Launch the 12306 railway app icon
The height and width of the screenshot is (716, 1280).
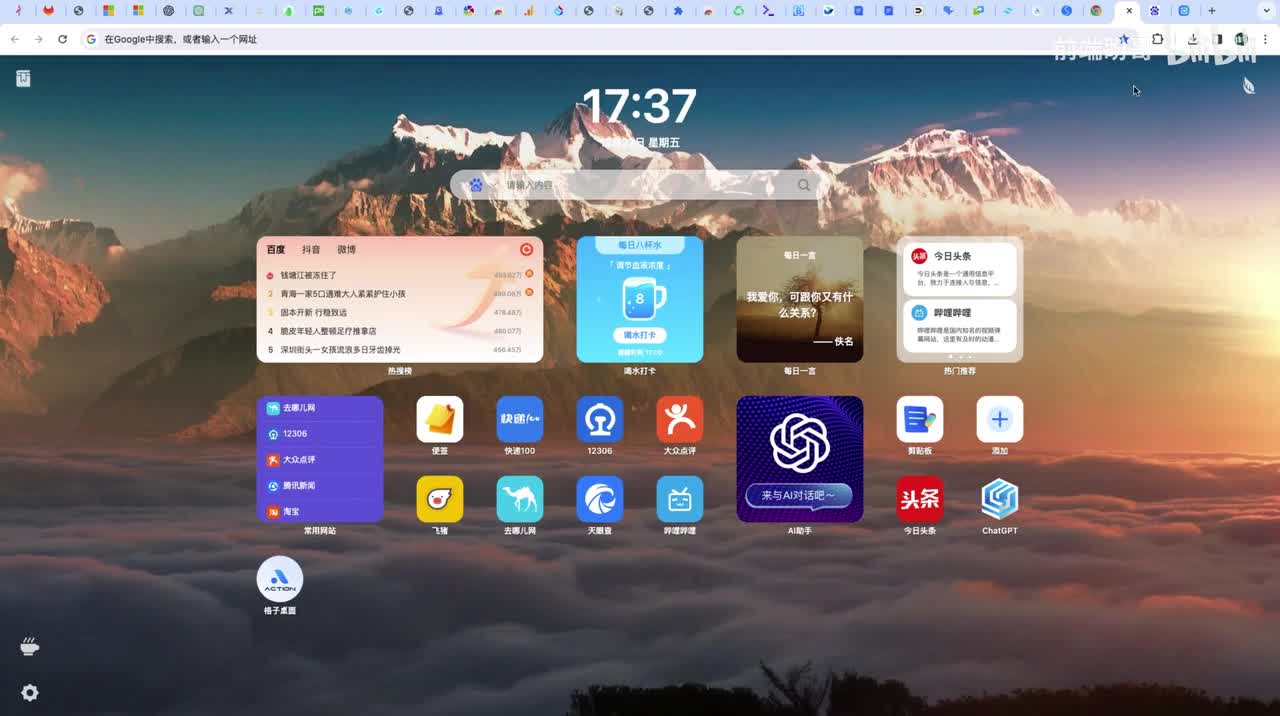click(x=600, y=420)
